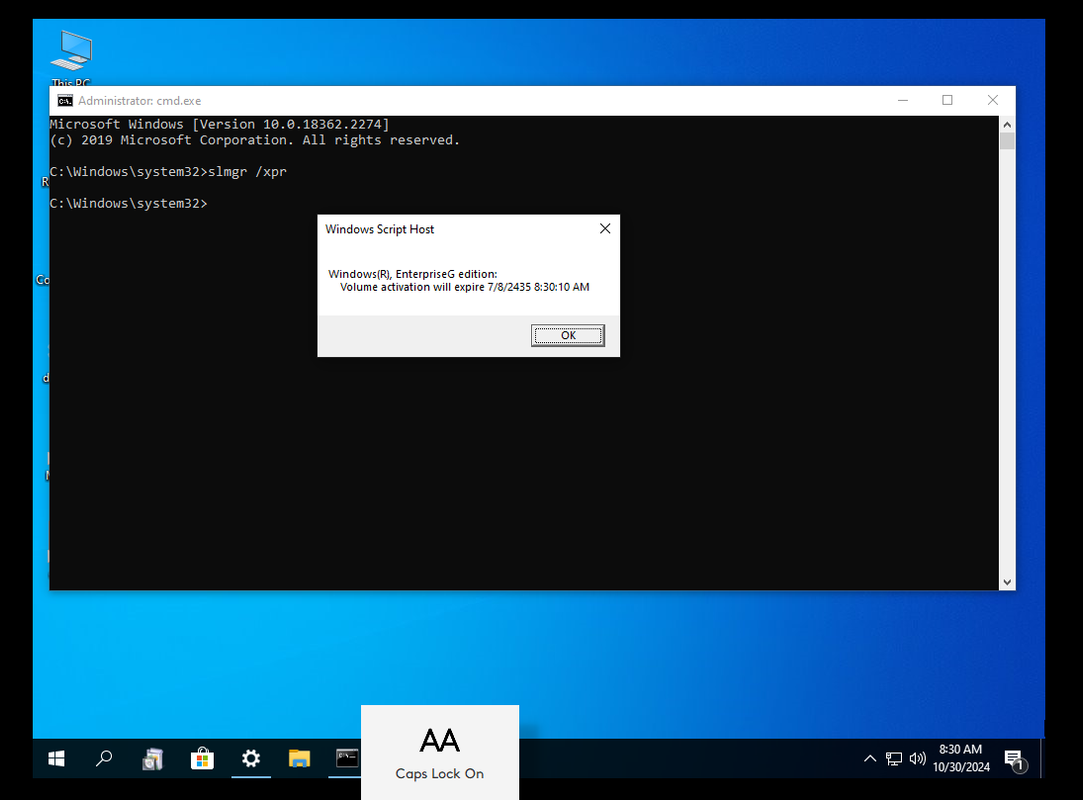Open Settings gear in the taskbar
This screenshot has height=800, width=1083.
coord(251,759)
